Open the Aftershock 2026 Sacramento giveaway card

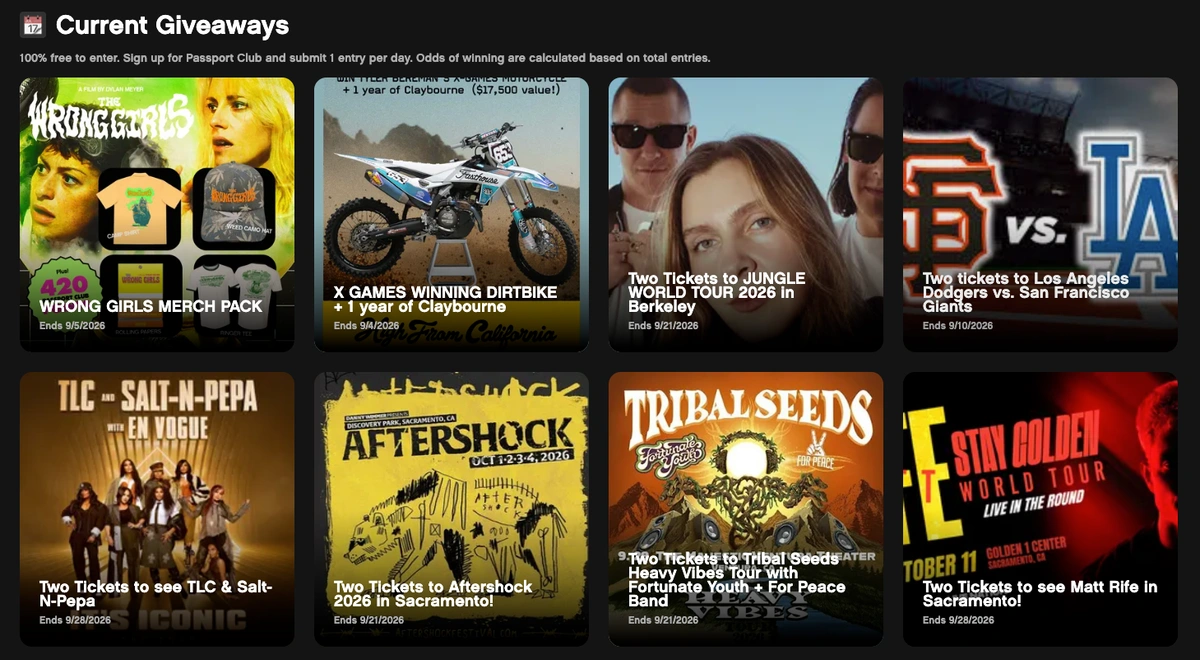(x=451, y=509)
